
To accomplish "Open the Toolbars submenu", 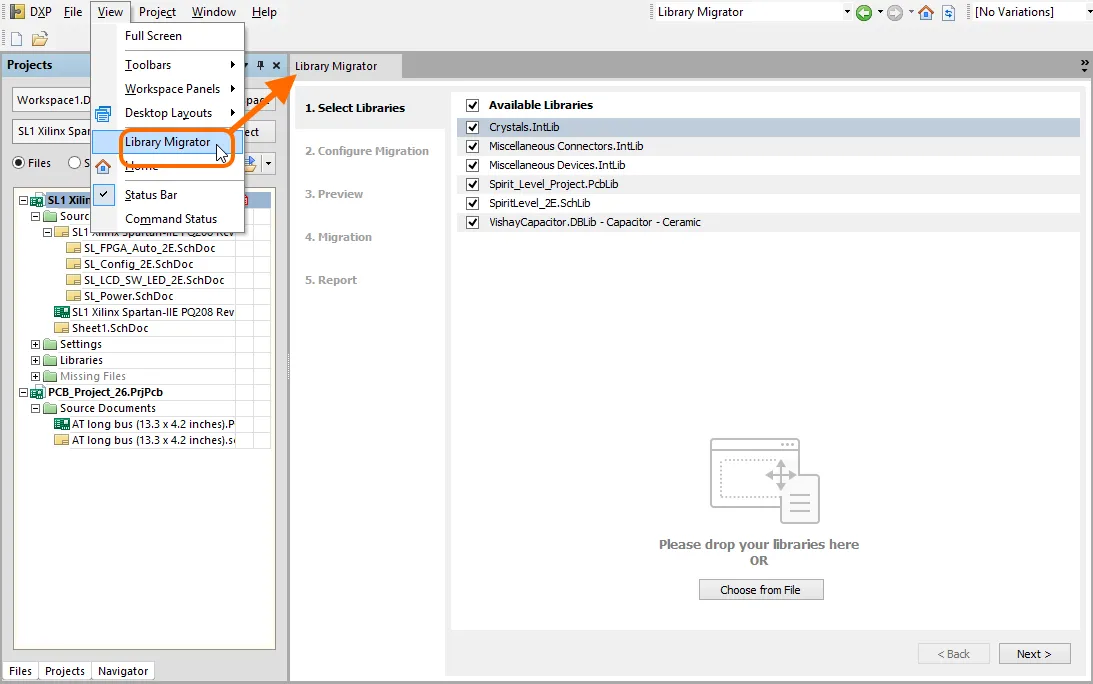I will coord(168,65).
